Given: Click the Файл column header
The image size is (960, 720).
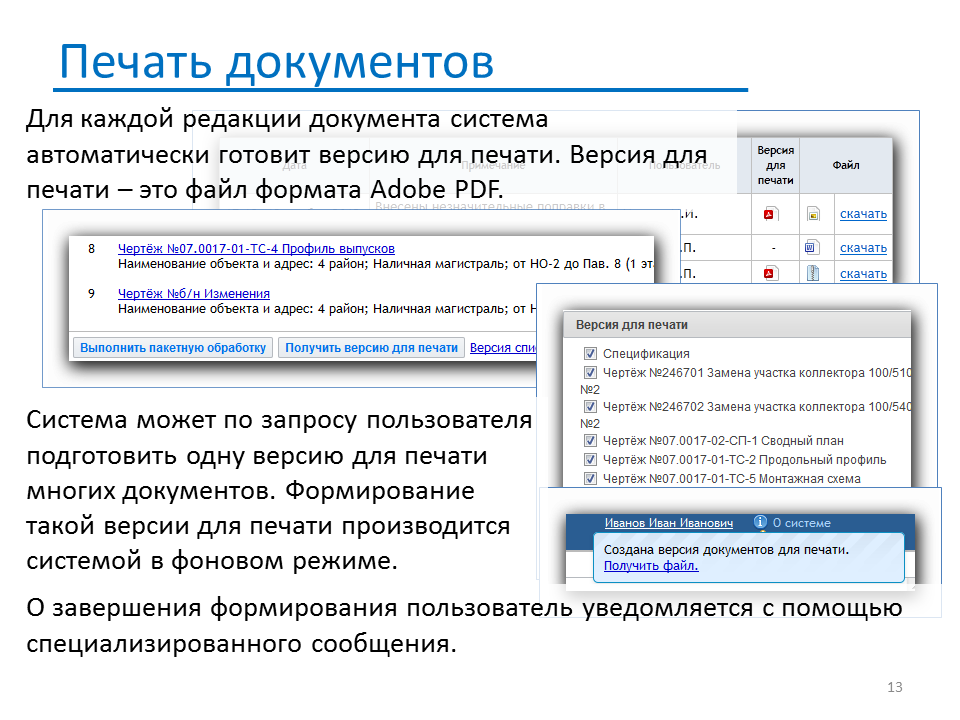Looking at the screenshot, I should [x=846, y=165].
